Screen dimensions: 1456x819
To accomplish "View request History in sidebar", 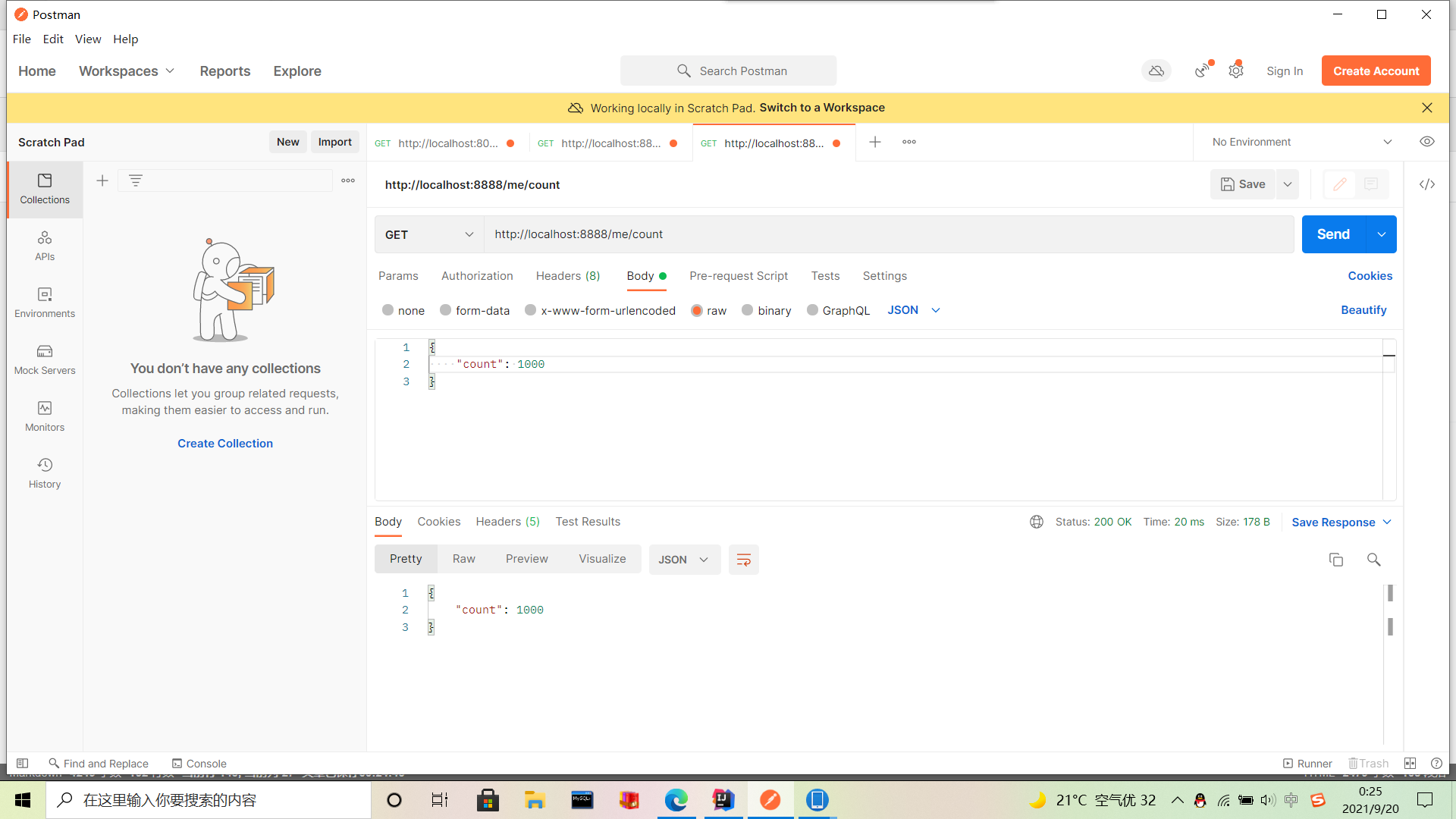I will pos(44,472).
